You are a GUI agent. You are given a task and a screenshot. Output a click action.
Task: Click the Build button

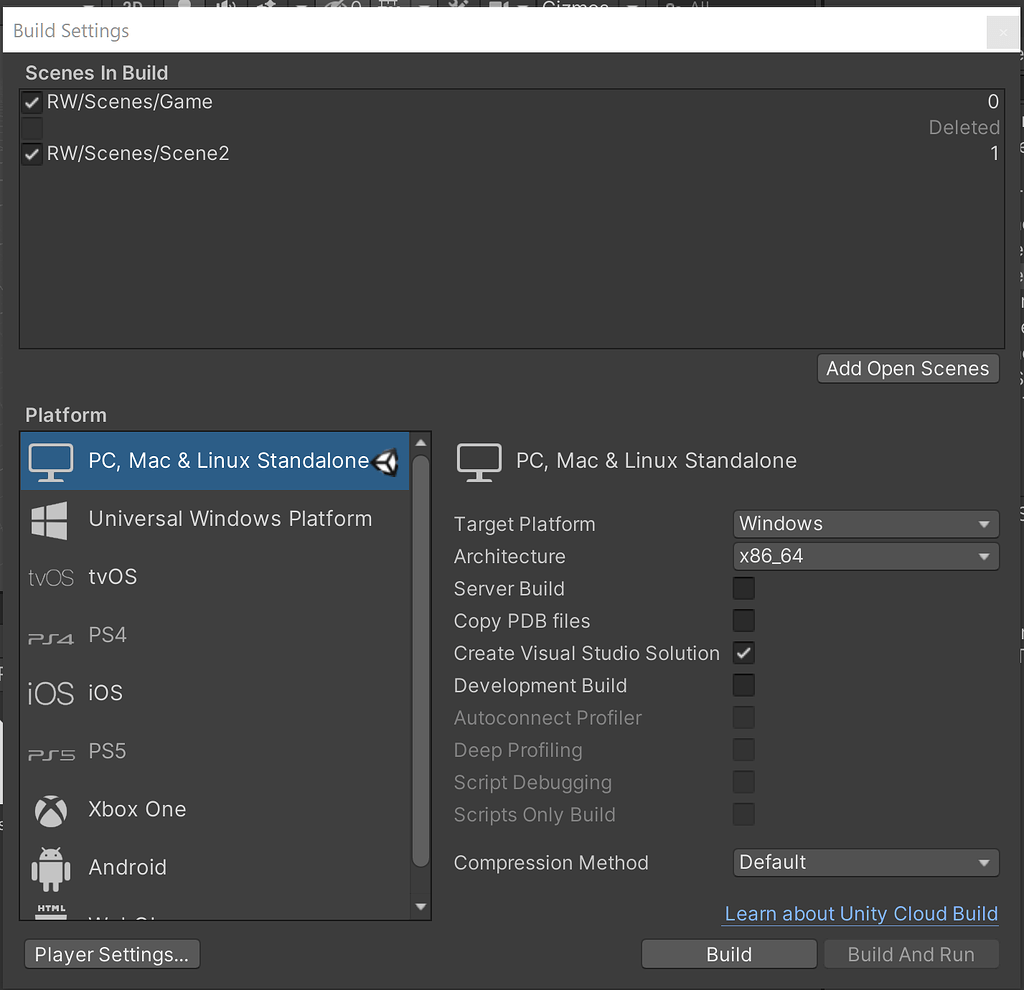click(729, 955)
